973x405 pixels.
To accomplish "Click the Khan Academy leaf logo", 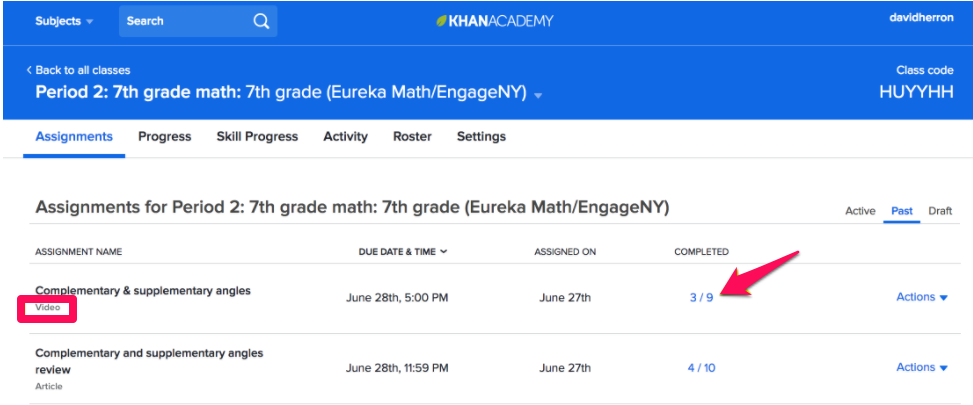I will [x=442, y=21].
